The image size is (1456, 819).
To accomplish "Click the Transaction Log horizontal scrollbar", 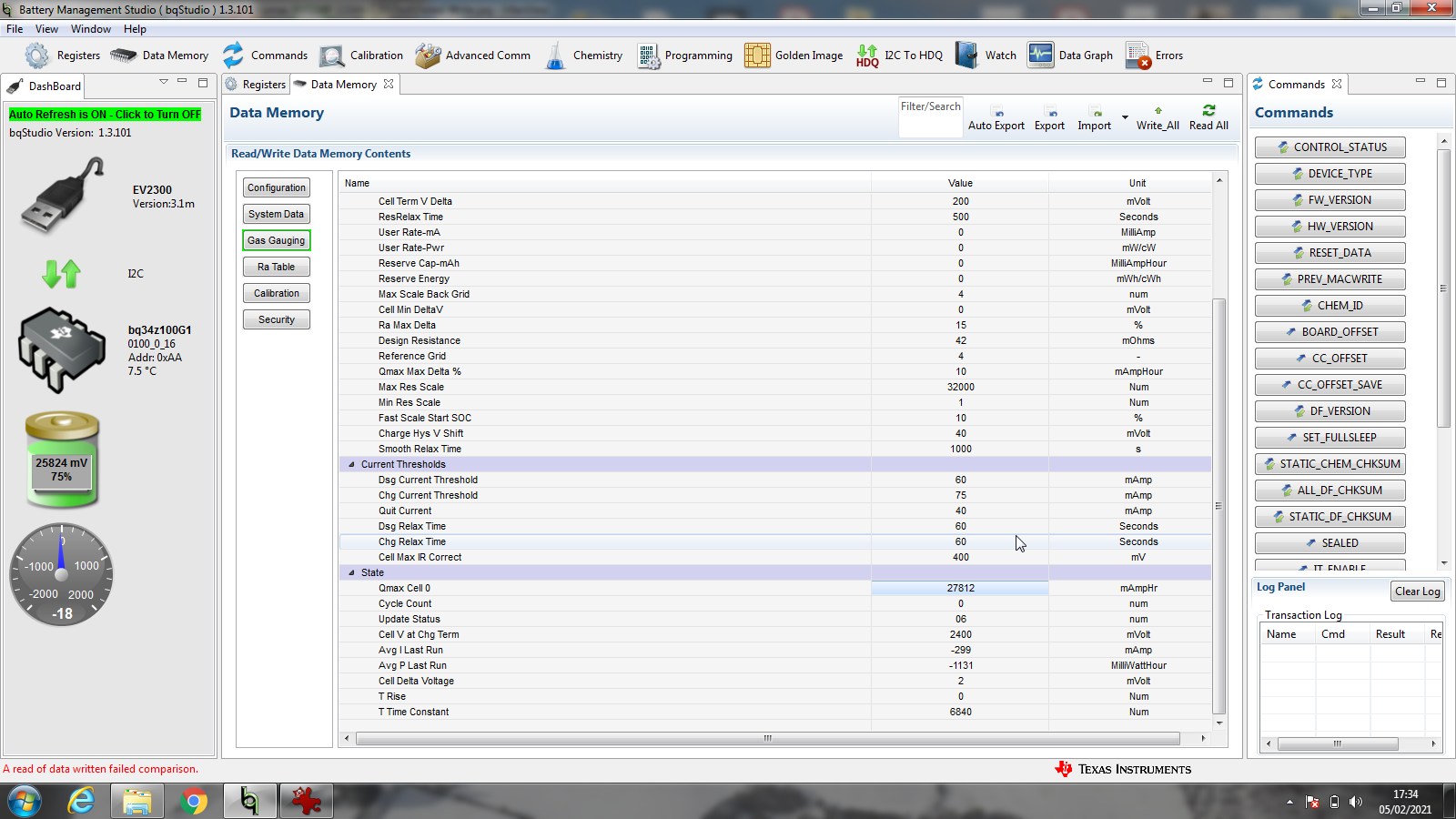I will coord(1338,743).
